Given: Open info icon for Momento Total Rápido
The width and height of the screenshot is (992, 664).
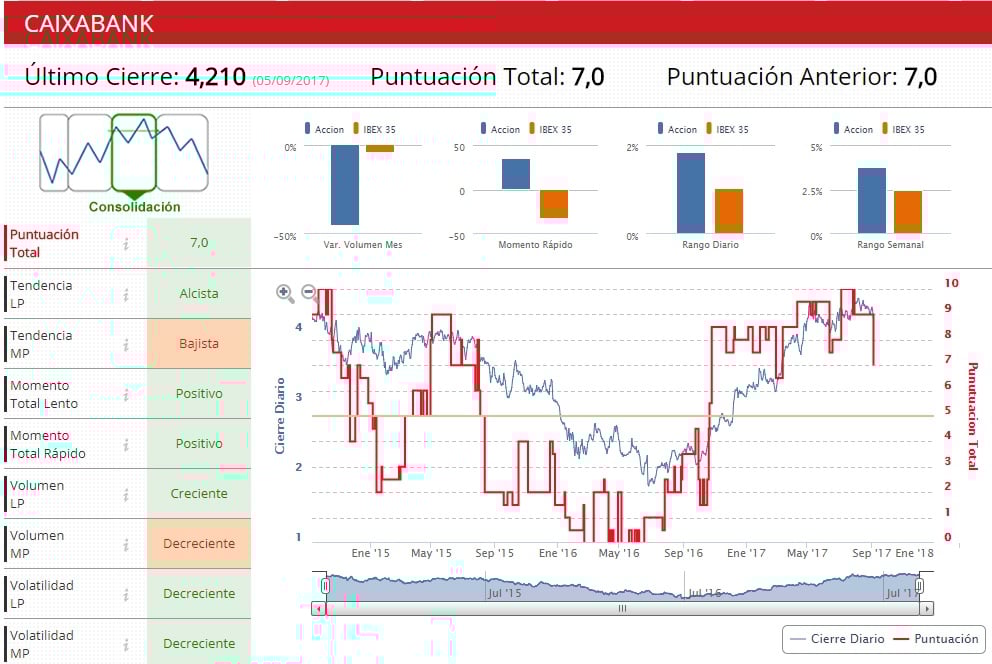Looking at the screenshot, I should click(126, 444).
